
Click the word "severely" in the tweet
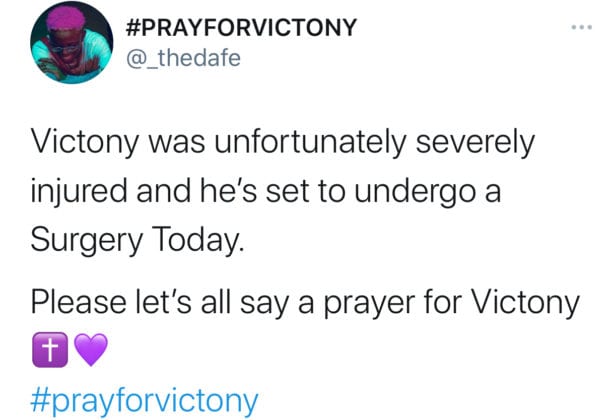click(475, 142)
